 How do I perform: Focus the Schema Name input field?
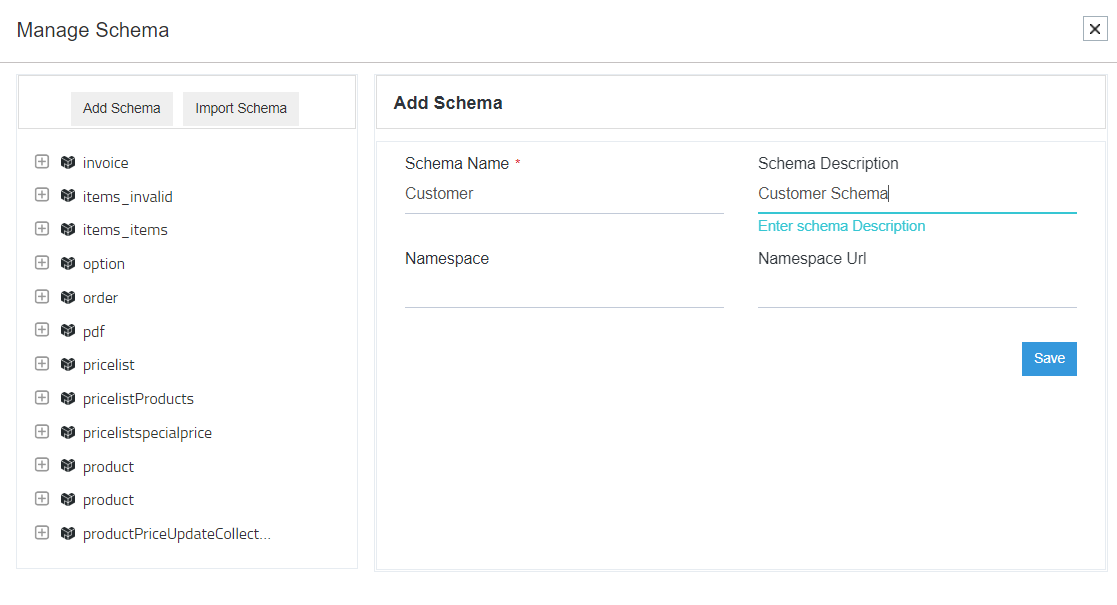[x=563, y=194]
